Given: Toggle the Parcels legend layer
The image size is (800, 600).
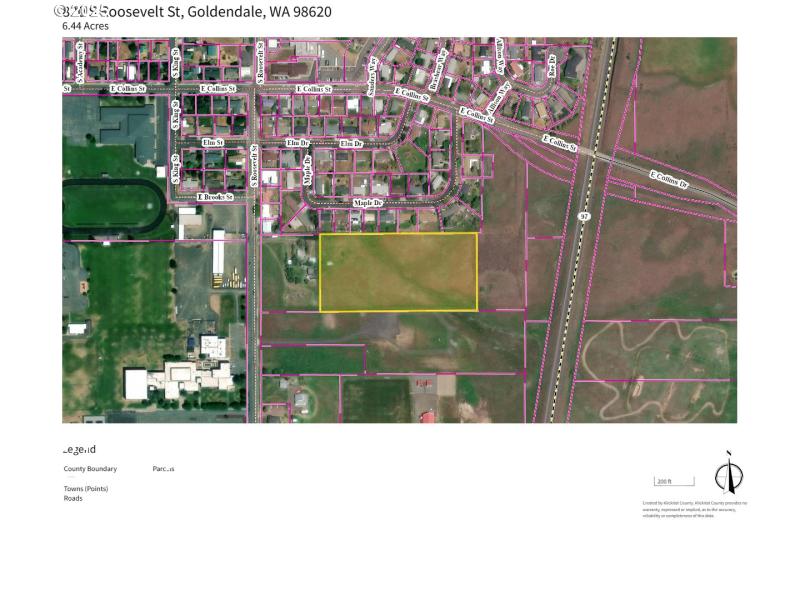Looking at the screenshot, I should 164,468.
